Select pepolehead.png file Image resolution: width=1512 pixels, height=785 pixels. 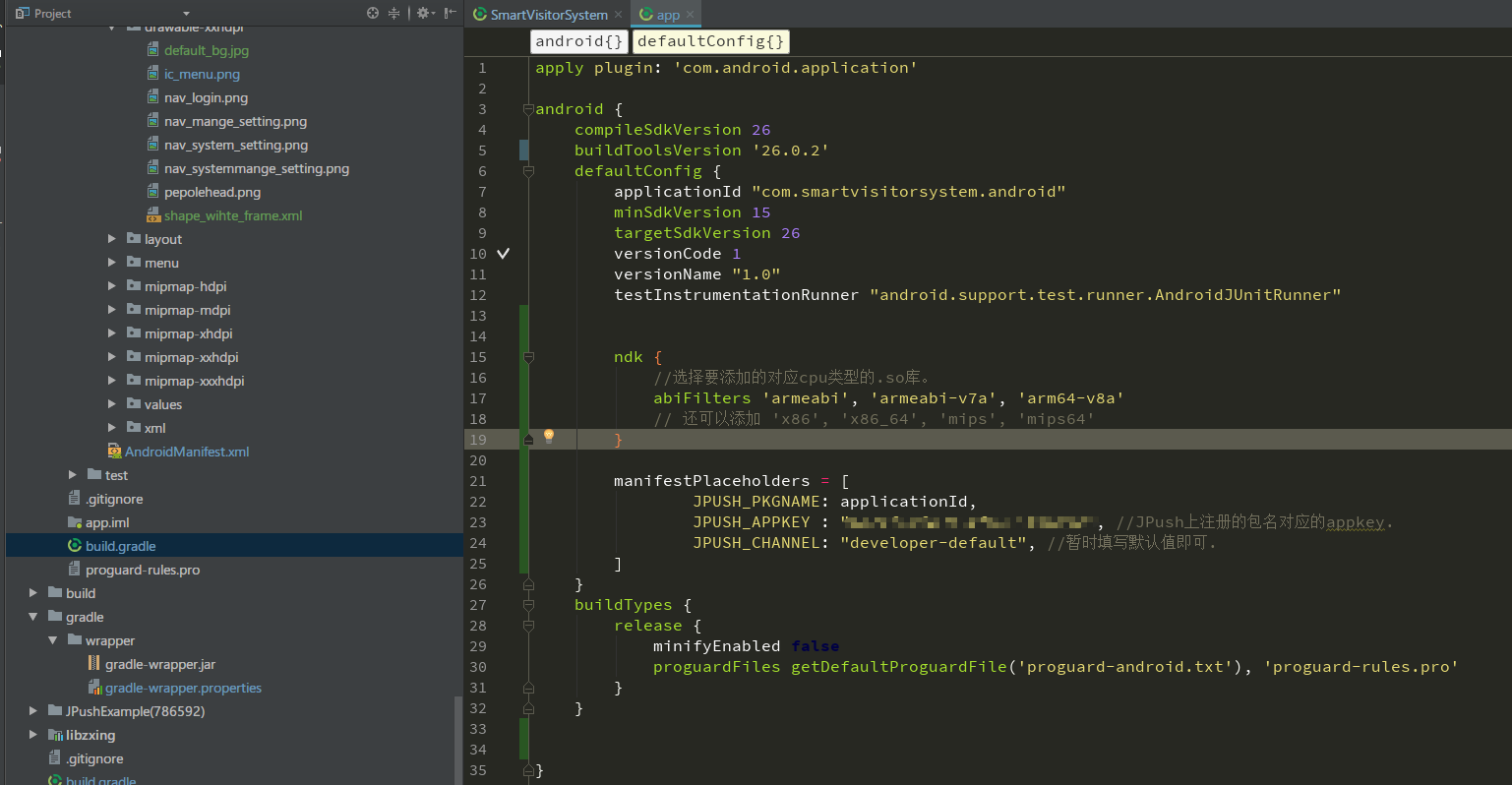click(212, 192)
